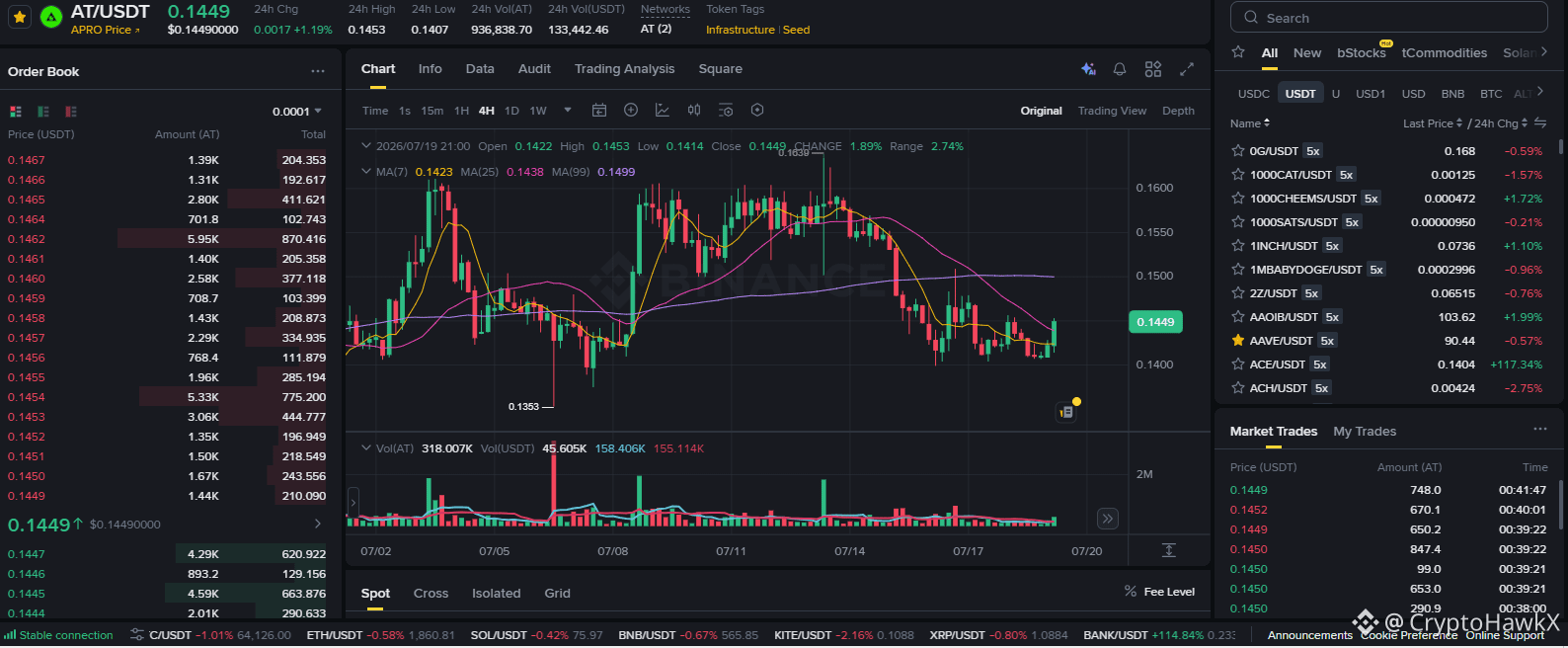1568x648 pixels.
Task: Click the favorites star filter in market list
Action: [1238, 52]
